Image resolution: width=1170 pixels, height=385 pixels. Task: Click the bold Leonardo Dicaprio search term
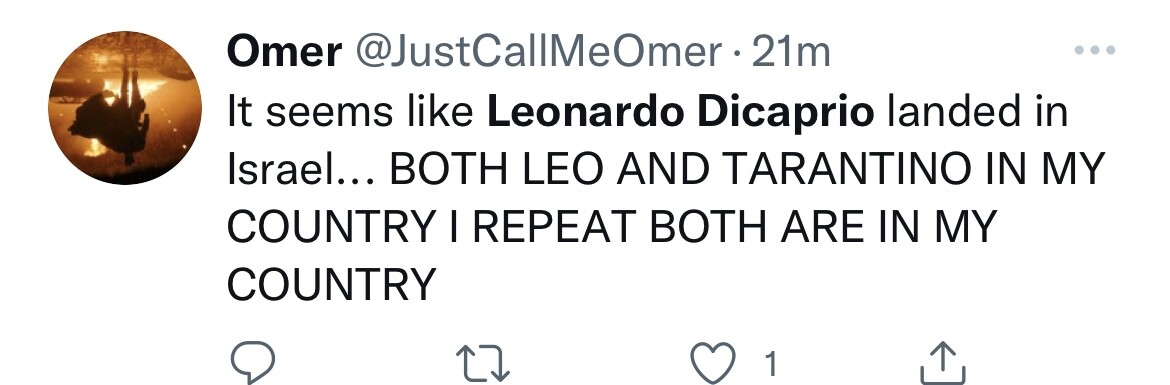pos(680,113)
